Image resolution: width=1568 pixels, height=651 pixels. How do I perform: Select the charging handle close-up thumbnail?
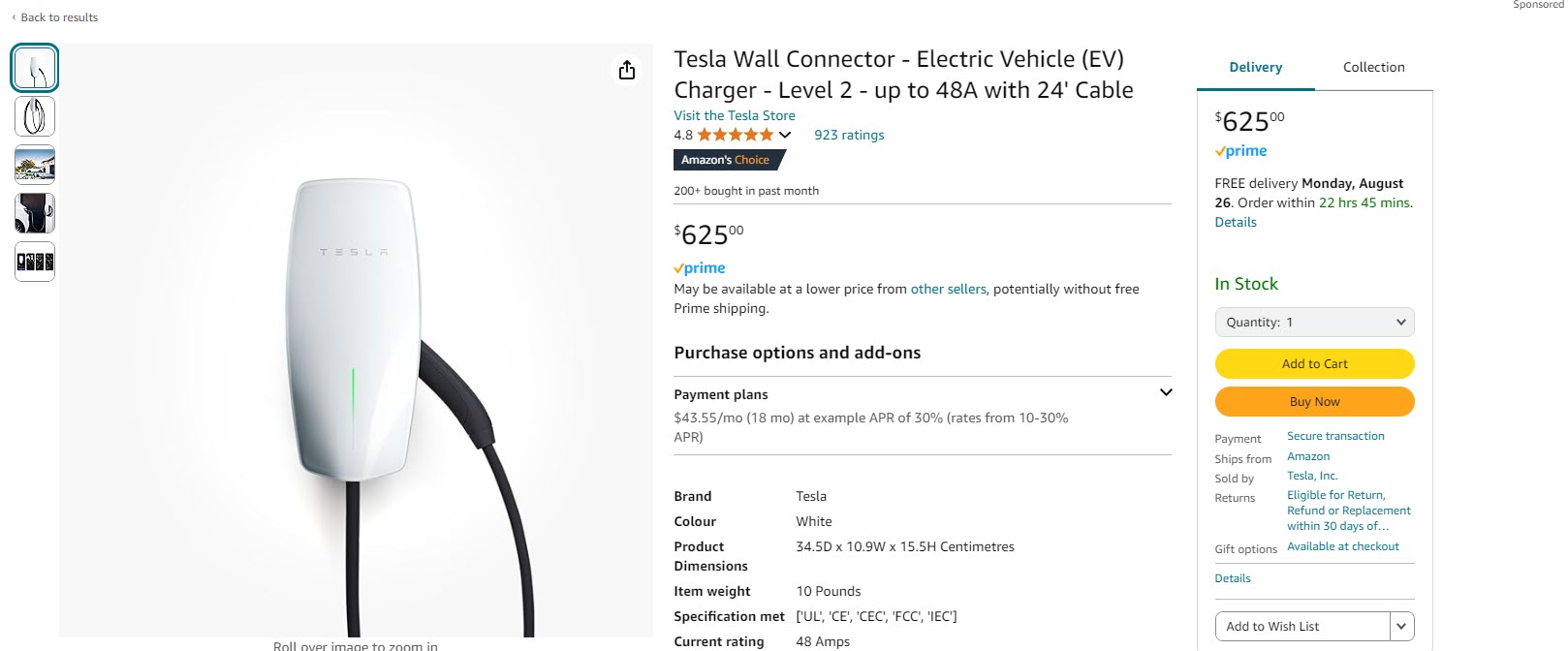[x=35, y=213]
